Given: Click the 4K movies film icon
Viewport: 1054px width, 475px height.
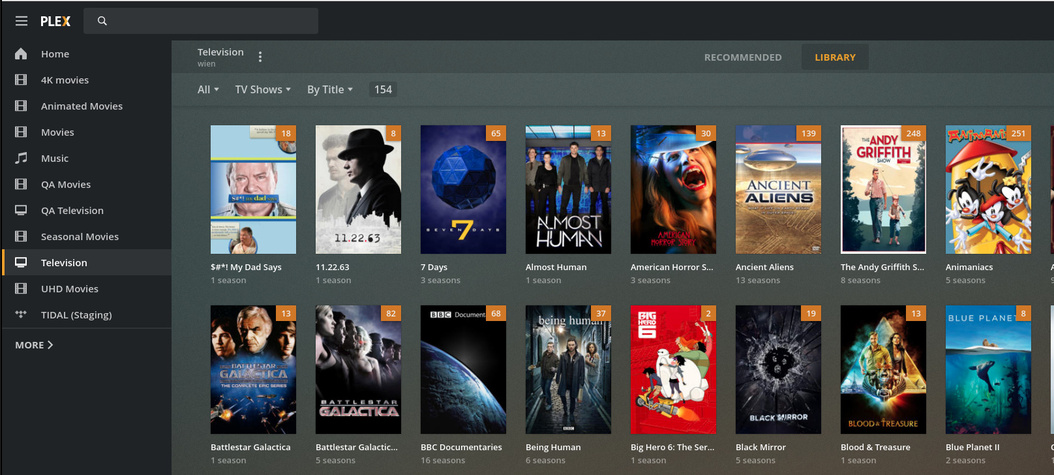Looking at the screenshot, I should coord(21,80).
